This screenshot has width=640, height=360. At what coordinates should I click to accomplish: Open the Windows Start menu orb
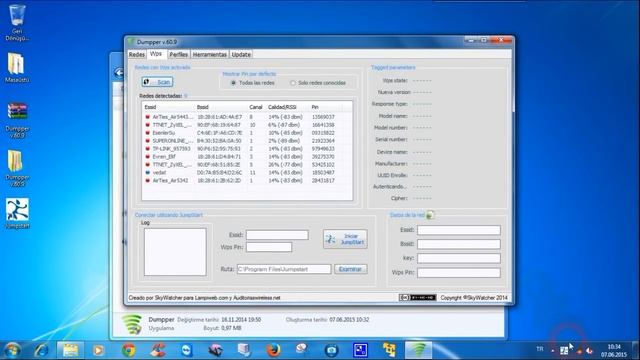[x=12, y=350]
